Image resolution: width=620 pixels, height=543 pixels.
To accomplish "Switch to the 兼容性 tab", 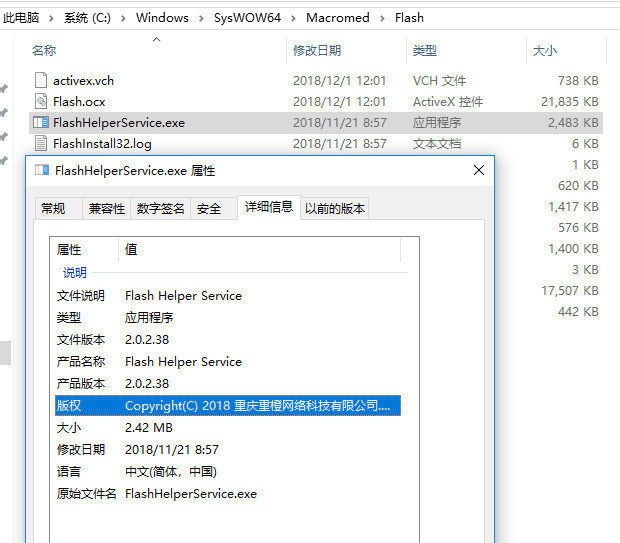I will [x=106, y=208].
